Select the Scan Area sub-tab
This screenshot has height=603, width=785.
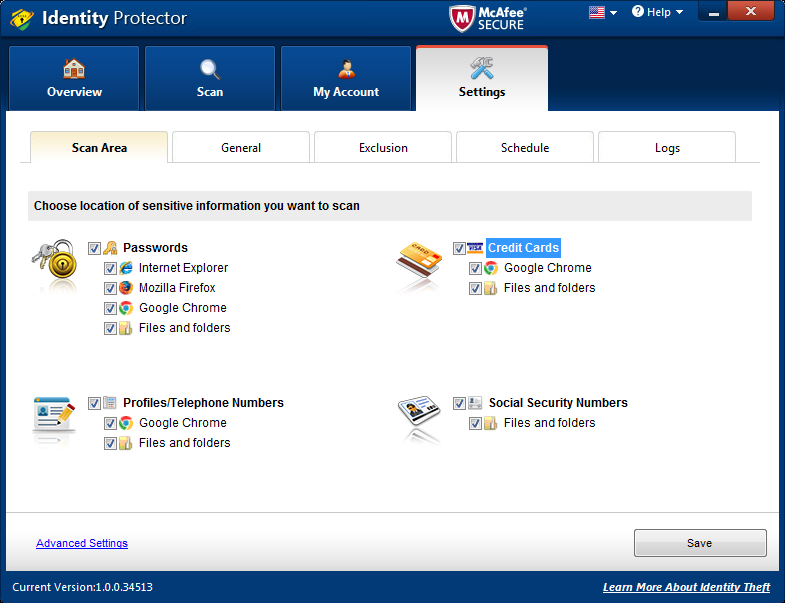click(x=99, y=147)
